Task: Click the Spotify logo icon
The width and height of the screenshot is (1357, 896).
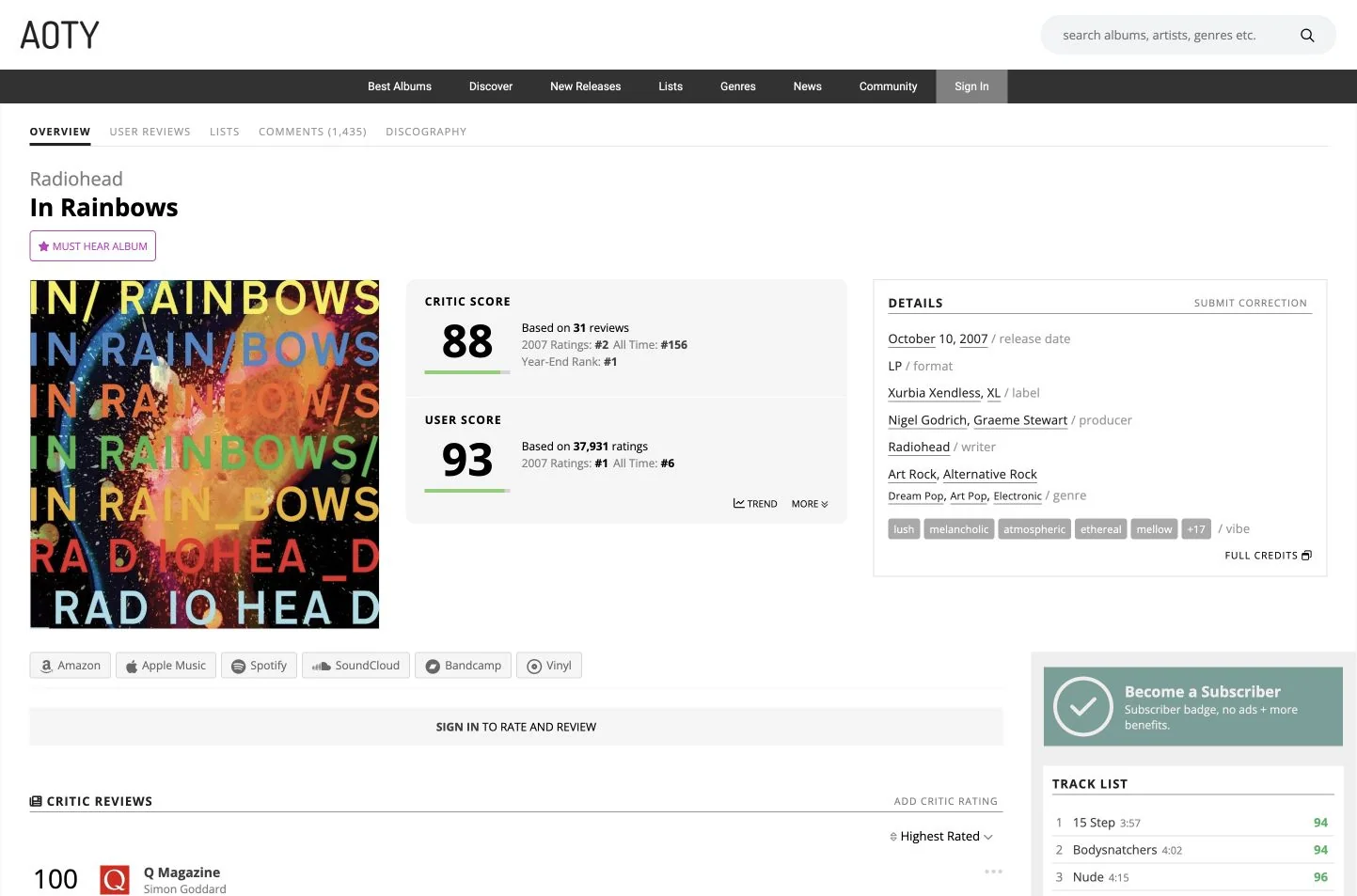Action: click(239, 666)
